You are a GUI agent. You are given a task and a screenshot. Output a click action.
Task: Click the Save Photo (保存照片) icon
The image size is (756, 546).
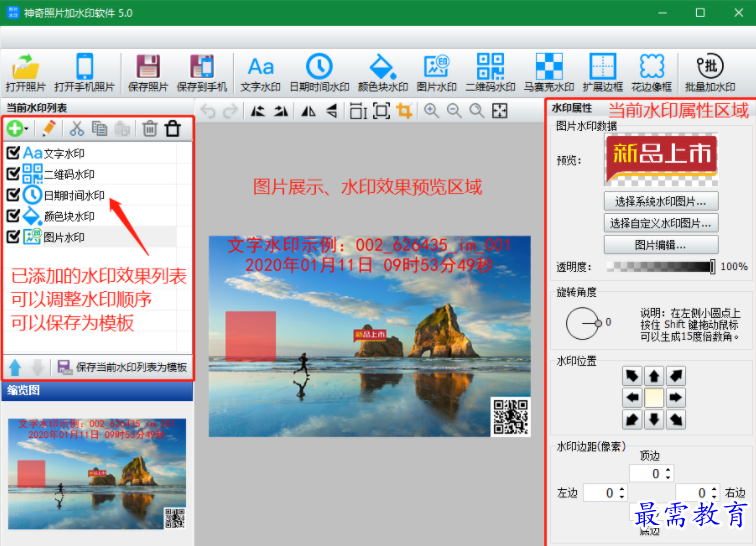148,72
